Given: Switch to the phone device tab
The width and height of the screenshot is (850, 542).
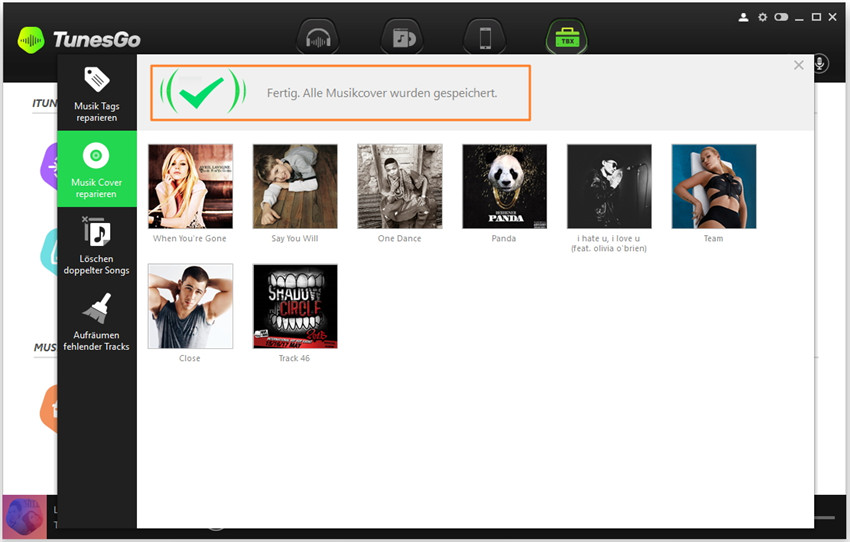Looking at the screenshot, I should 485,38.
